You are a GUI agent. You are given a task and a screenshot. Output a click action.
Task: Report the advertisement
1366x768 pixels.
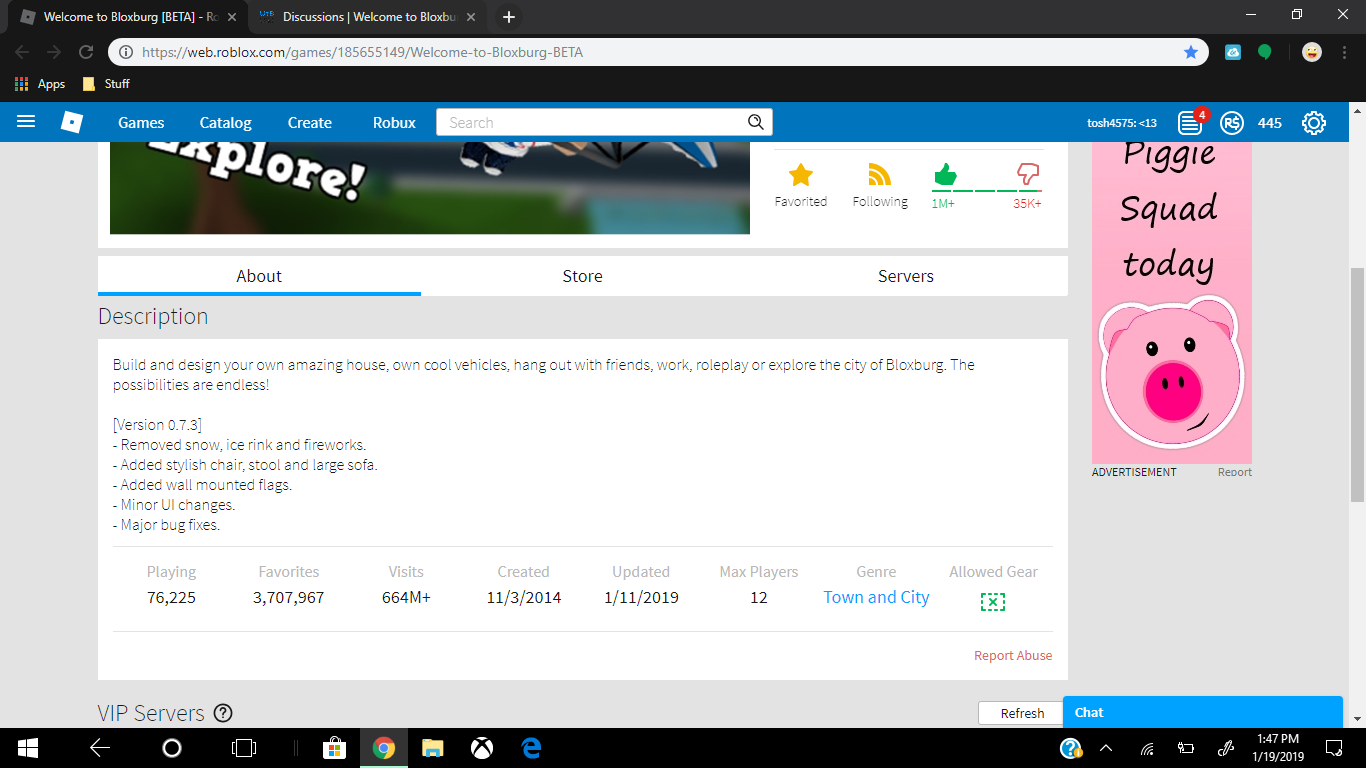(x=1235, y=472)
